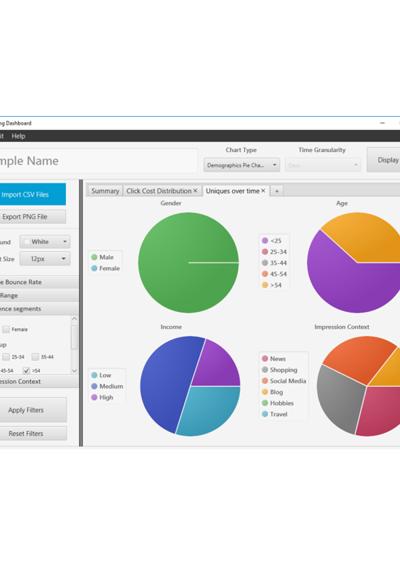The width and height of the screenshot is (400, 566).
Task: Open the Help menu
Action: pyautogui.click(x=18, y=136)
